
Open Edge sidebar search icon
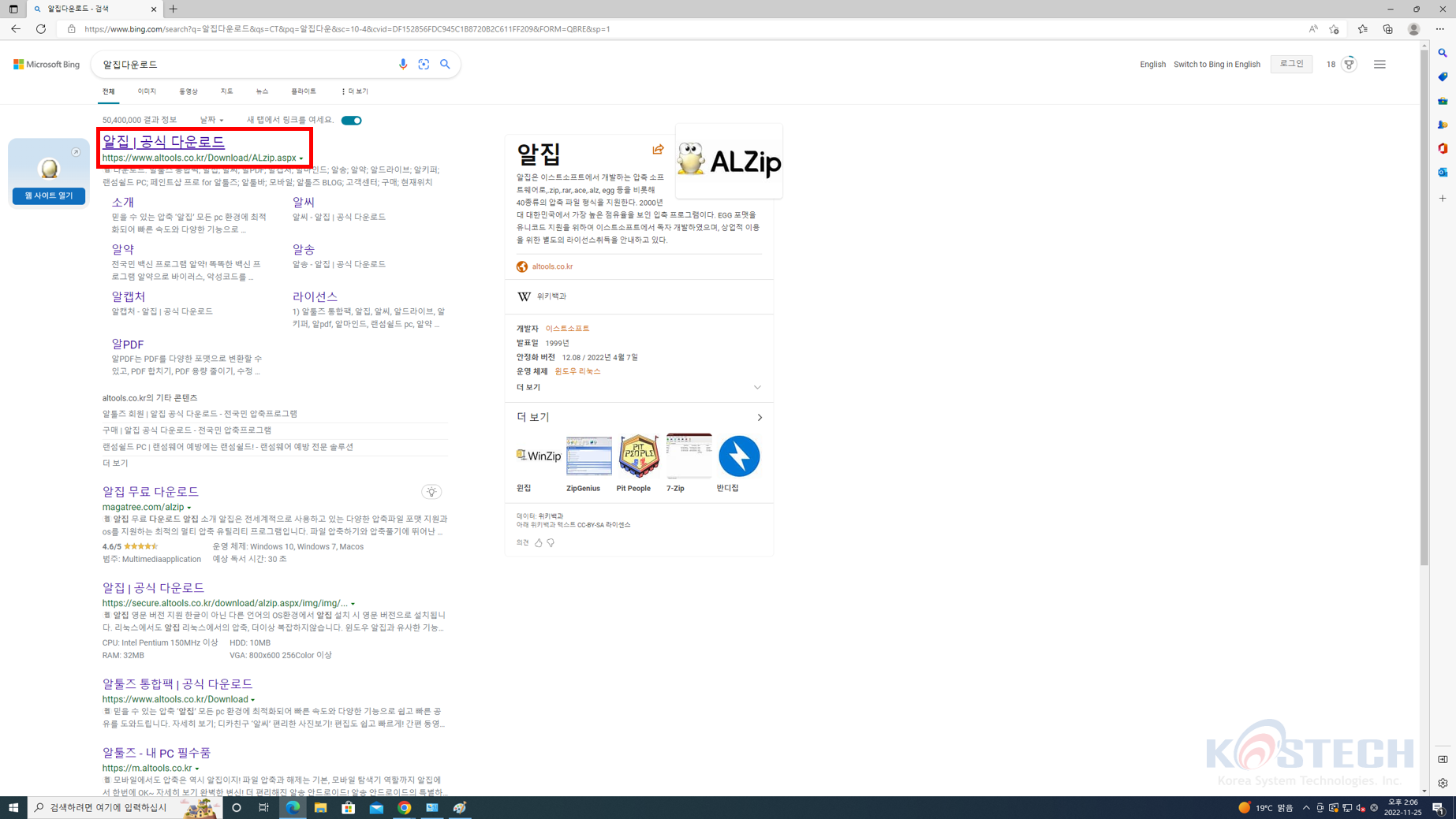(1443, 53)
